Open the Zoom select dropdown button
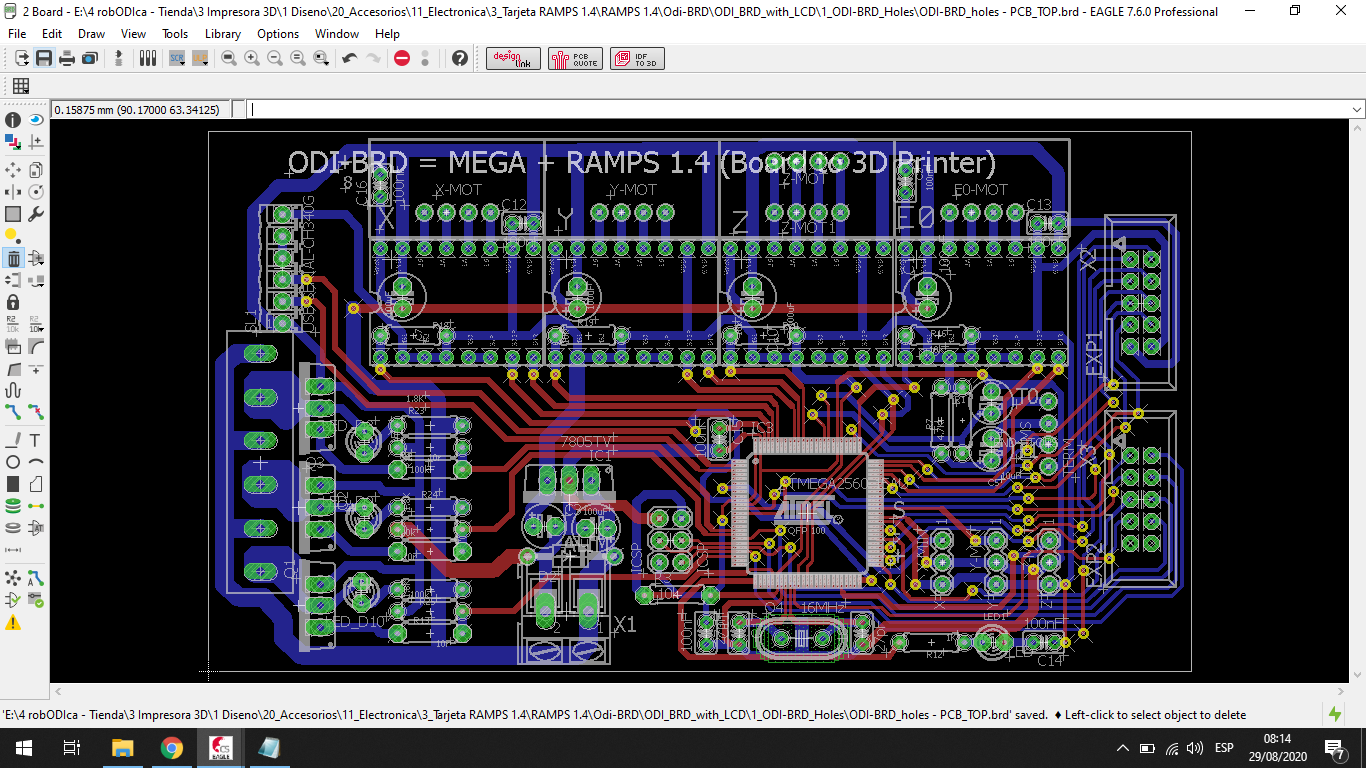Screen dimensions: 1366x768 click(x=321, y=59)
